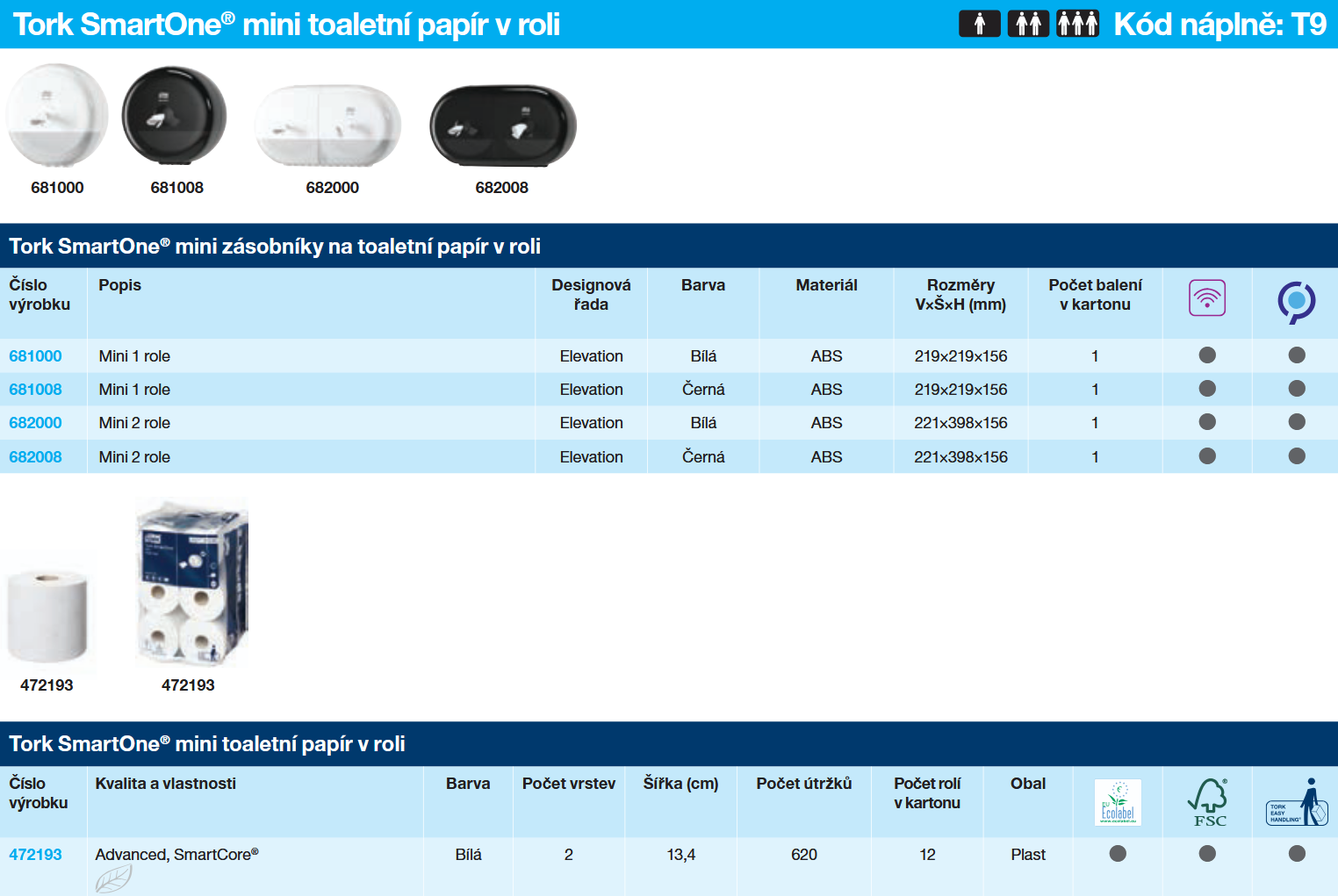Screen dimensions: 1338x896
Task: Click the three-person traffic icon in header
Action: click(1077, 24)
